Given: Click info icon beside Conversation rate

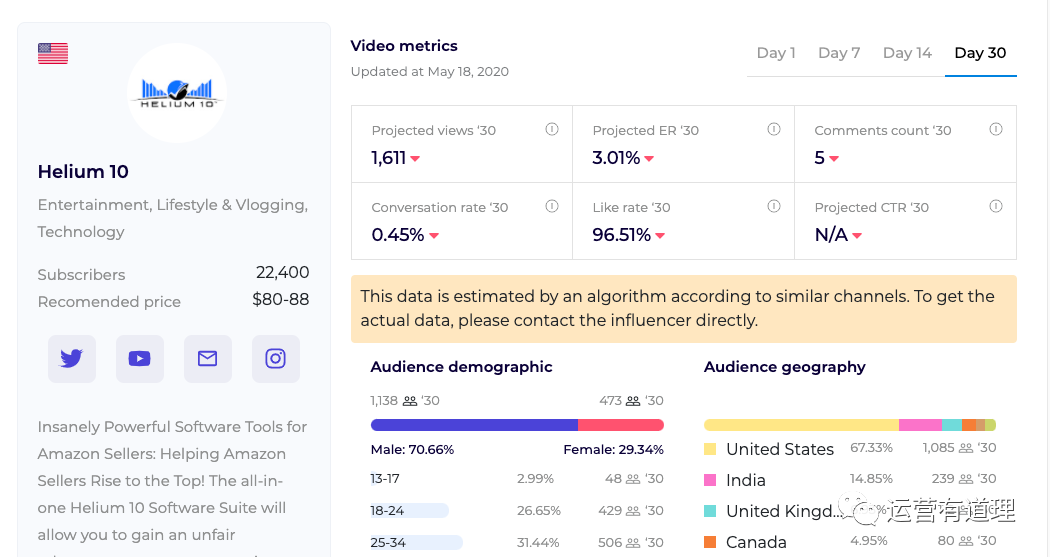Looking at the screenshot, I should click(x=551, y=207).
